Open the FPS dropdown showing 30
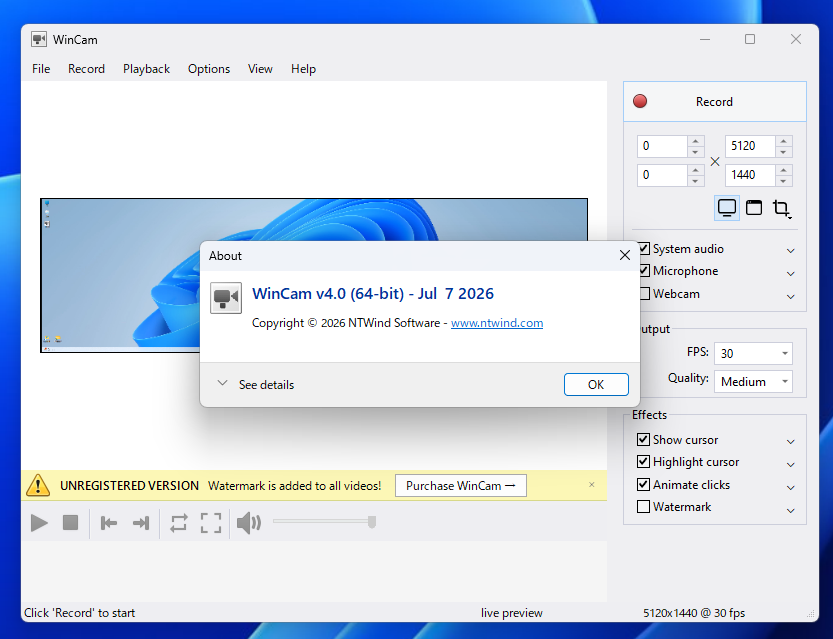Image resolution: width=833 pixels, height=639 pixels. 753,353
